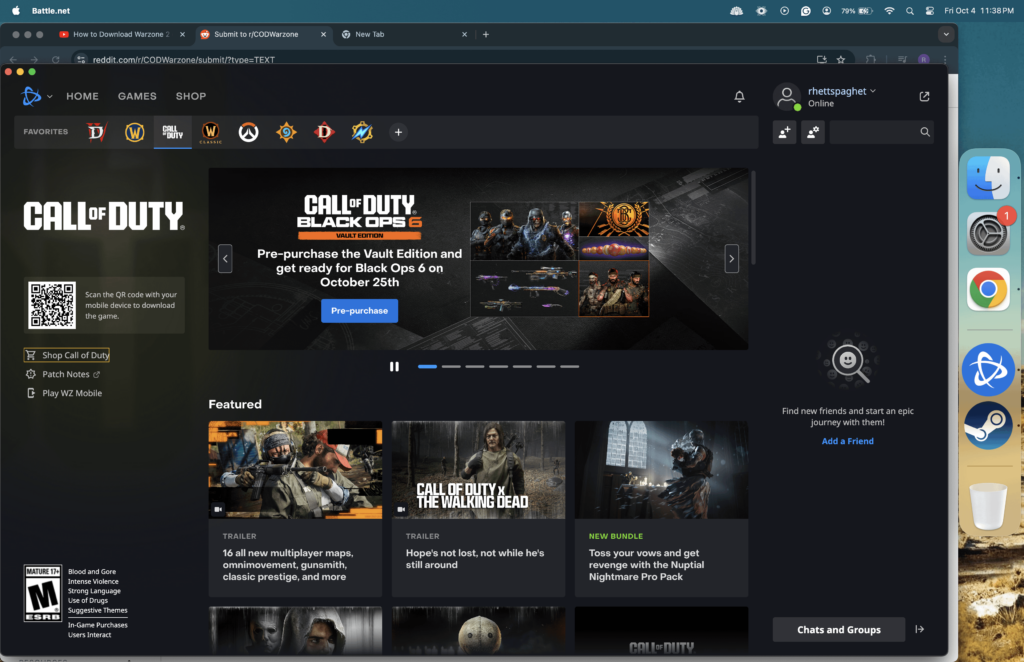The image size is (1024, 662).
Task: Jump to the fourth carousel slide indicator
Action: coord(498,367)
